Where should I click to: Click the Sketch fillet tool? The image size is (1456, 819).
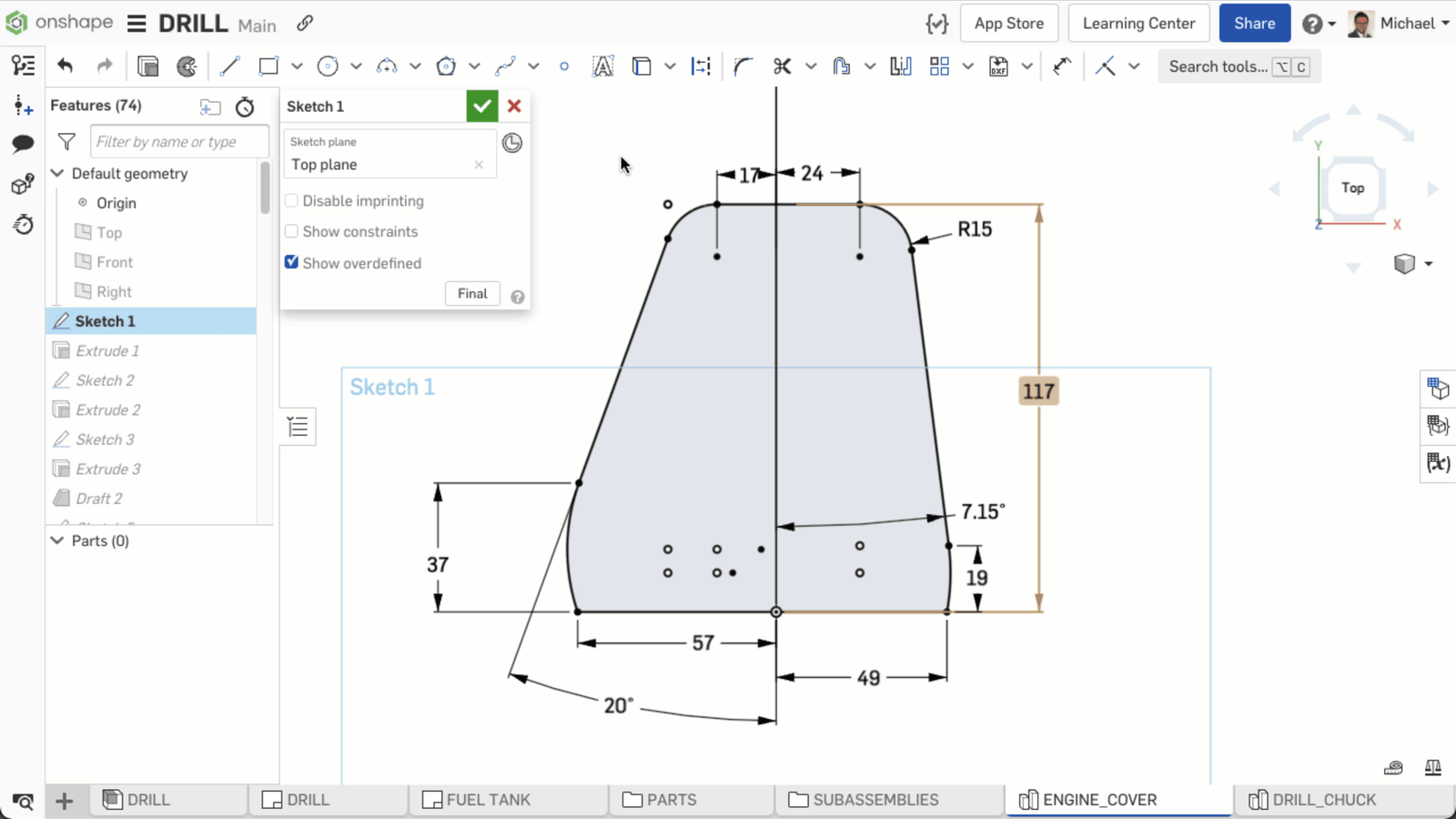coord(743,66)
